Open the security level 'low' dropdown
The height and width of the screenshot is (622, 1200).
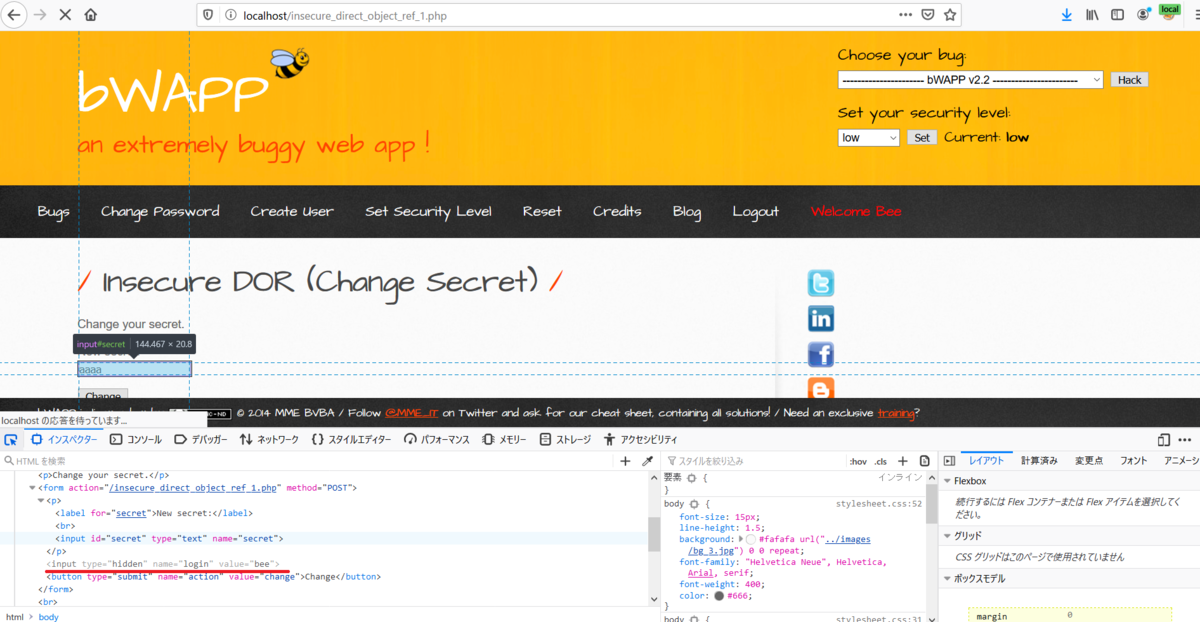click(869, 138)
